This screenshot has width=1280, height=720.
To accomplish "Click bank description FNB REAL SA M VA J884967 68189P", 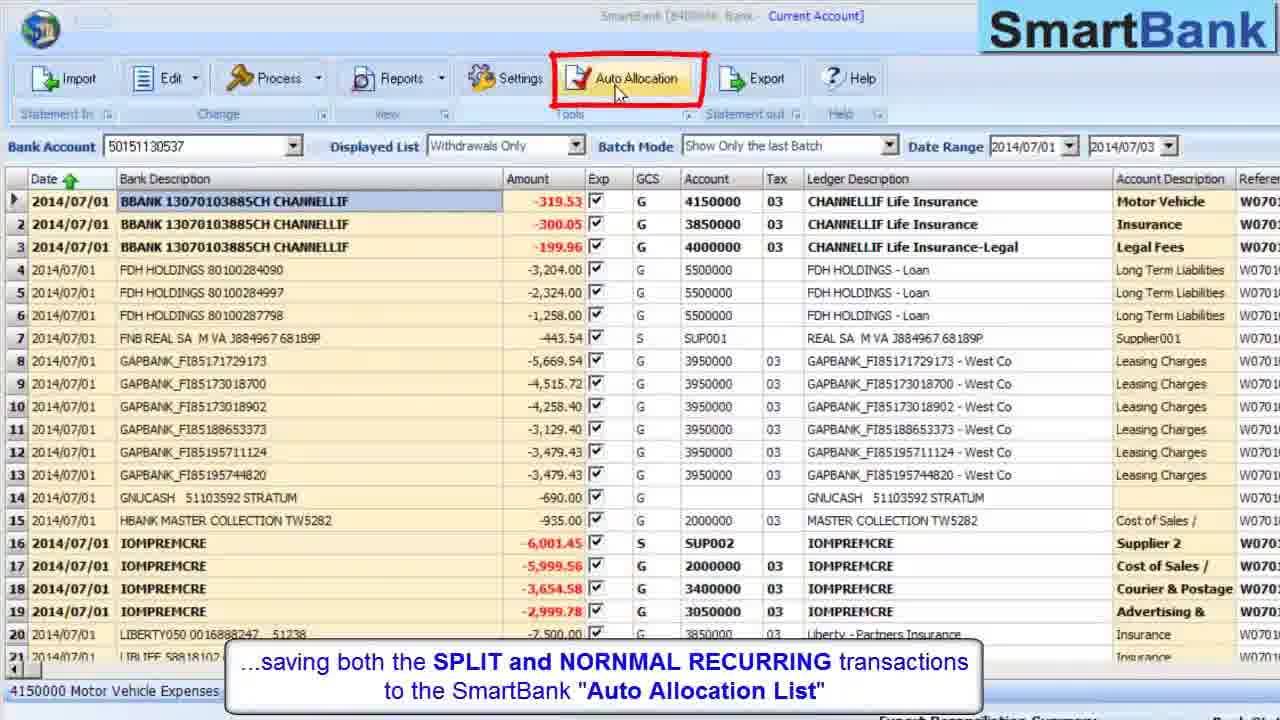I will [x=310, y=338].
